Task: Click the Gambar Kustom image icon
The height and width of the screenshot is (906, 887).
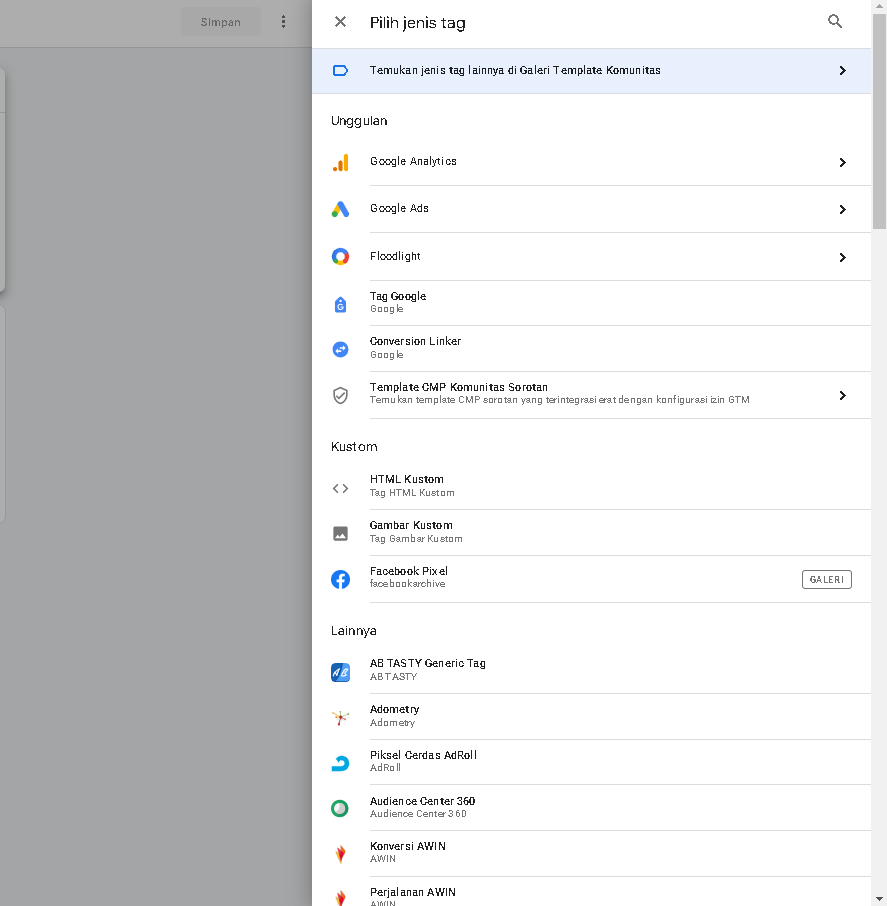Action: [340, 533]
